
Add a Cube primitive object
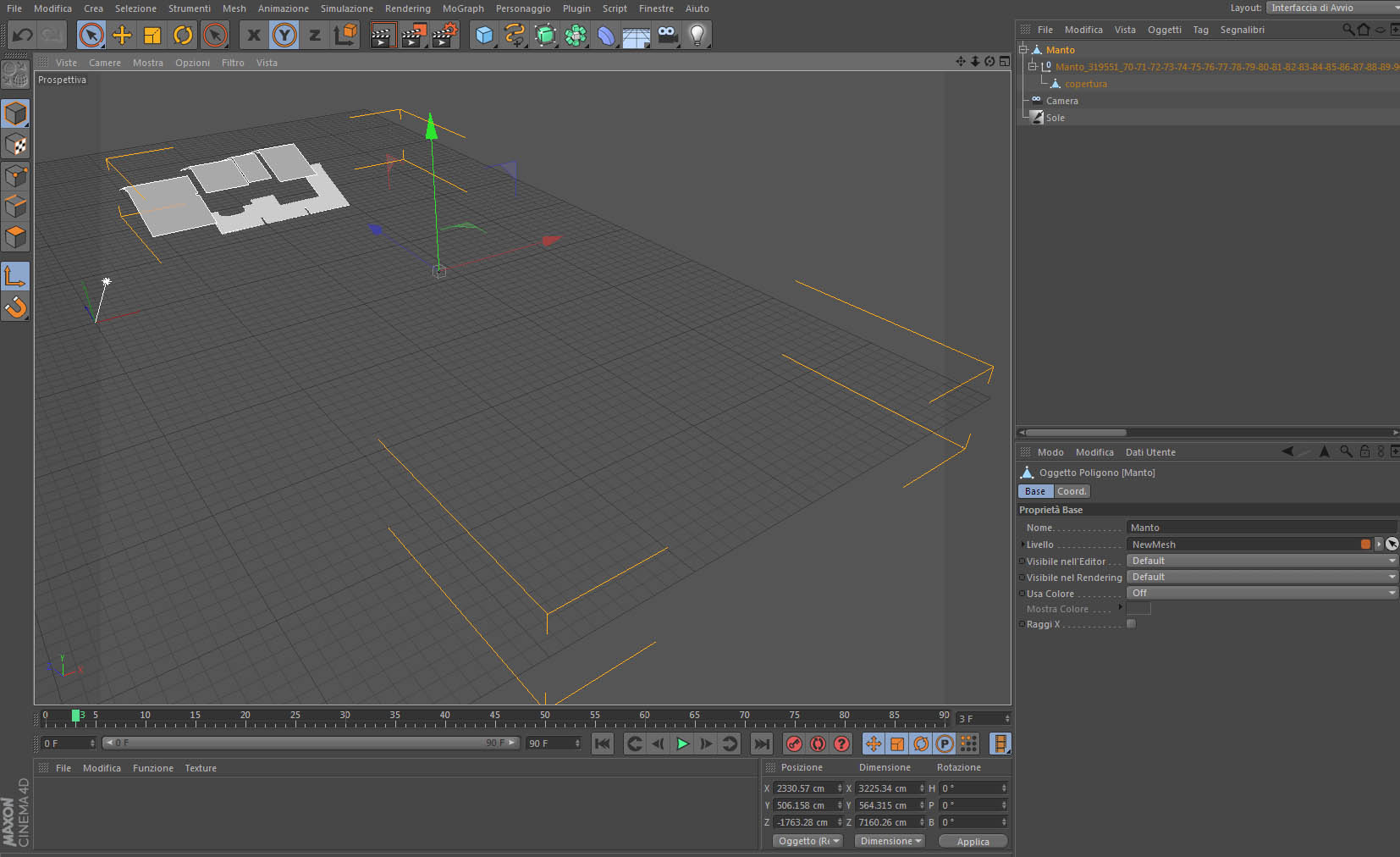tap(484, 36)
